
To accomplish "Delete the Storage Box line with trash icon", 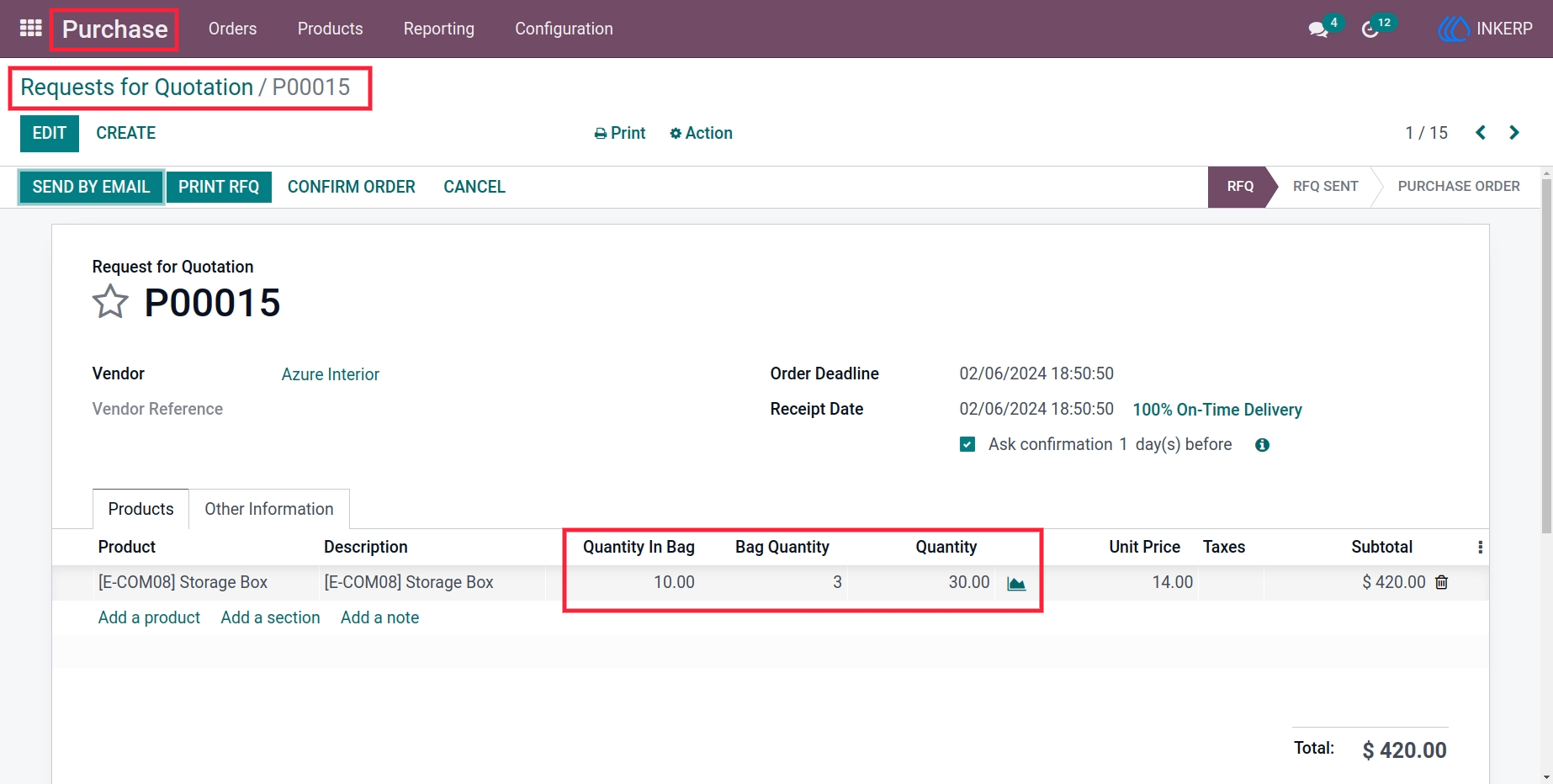I will [x=1441, y=582].
